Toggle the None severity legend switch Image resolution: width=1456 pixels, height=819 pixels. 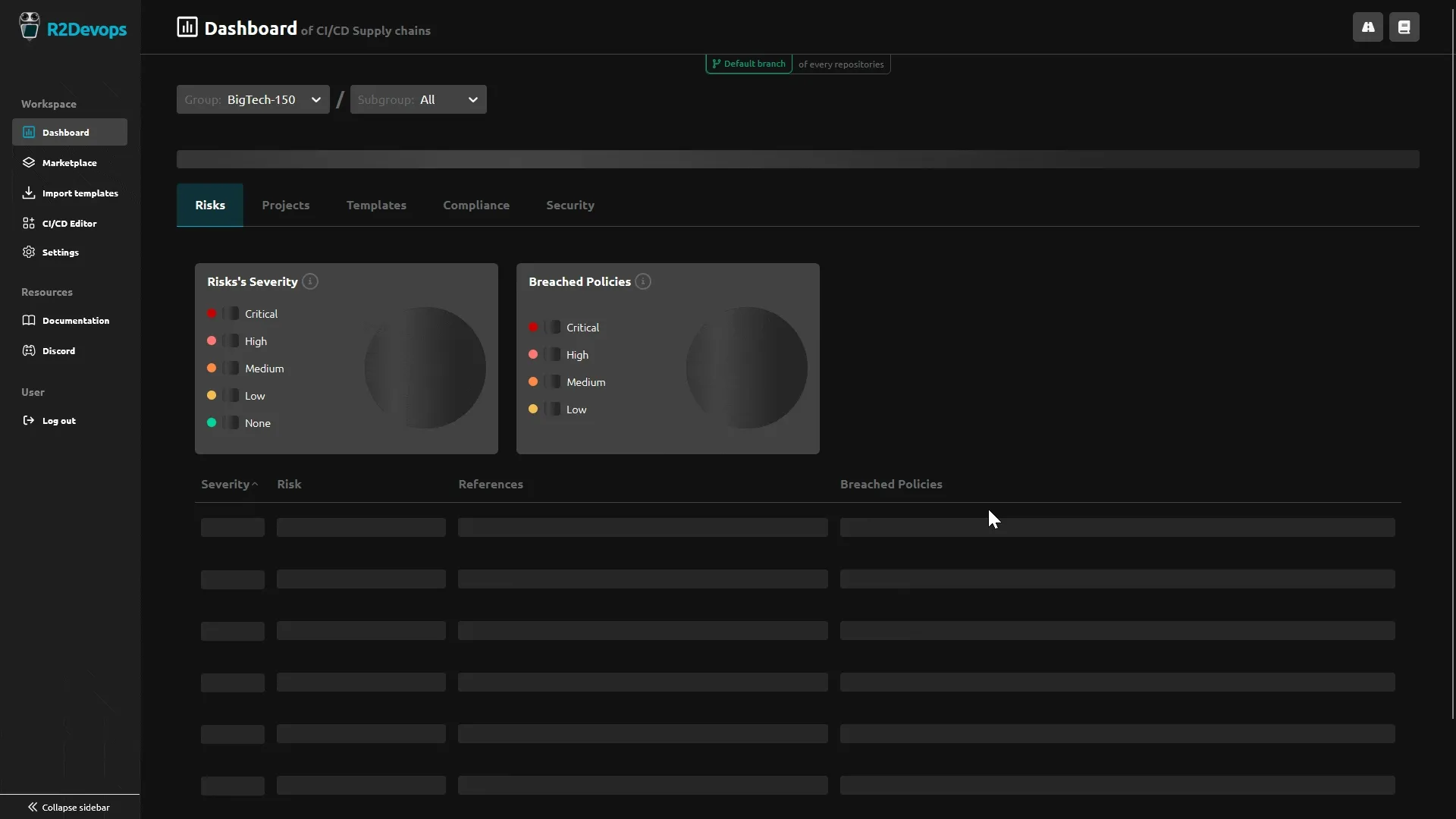point(231,422)
